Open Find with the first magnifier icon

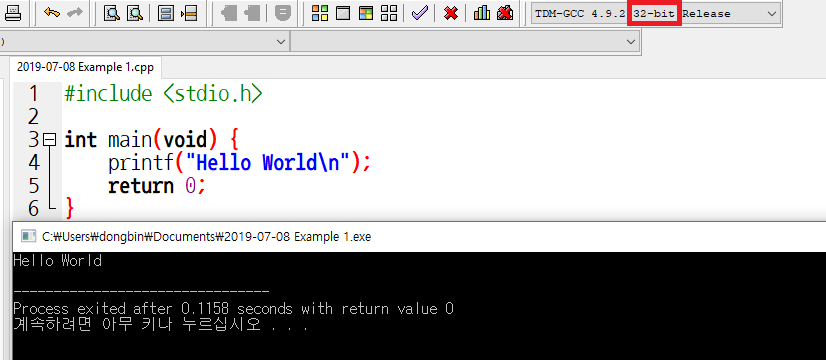tap(112, 13)
